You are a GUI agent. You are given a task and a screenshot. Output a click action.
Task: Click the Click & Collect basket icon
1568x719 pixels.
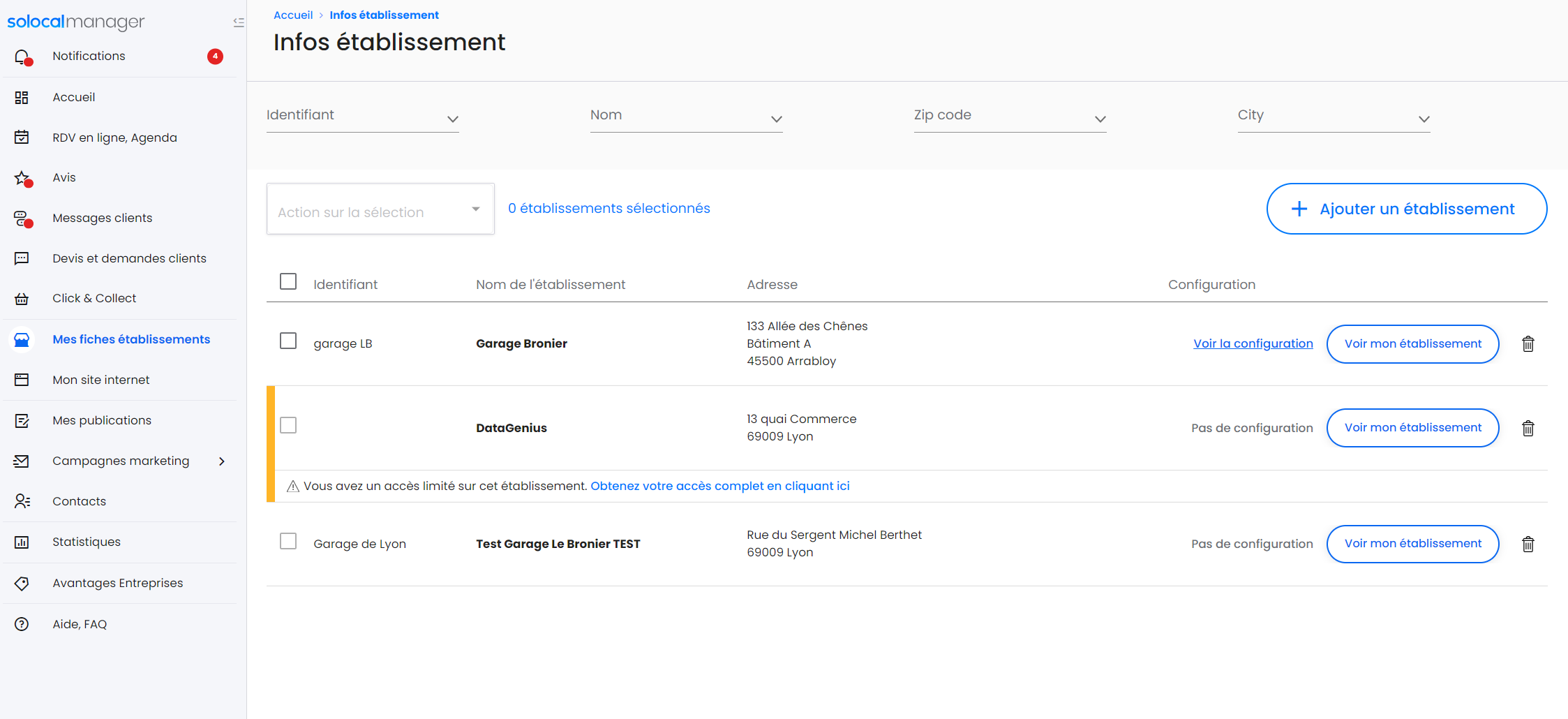point(22,299)
